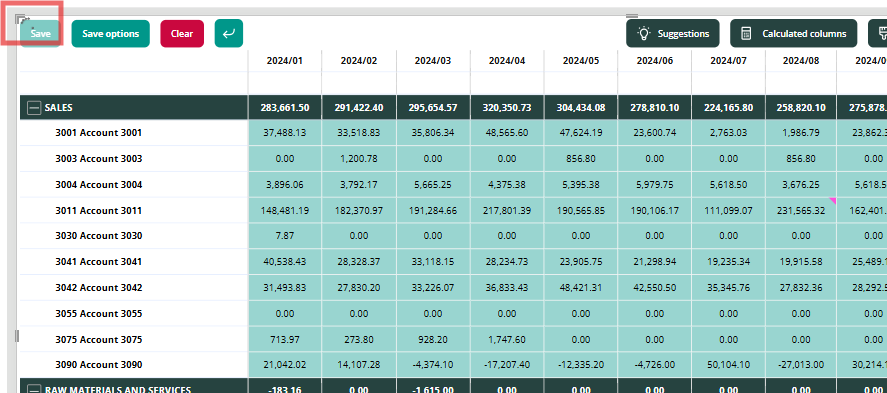Screen dimensions: 887x393
Task: Click cell 37,488.13 for Account 3001
Action: pyautogui.click(x=285, y=133)
